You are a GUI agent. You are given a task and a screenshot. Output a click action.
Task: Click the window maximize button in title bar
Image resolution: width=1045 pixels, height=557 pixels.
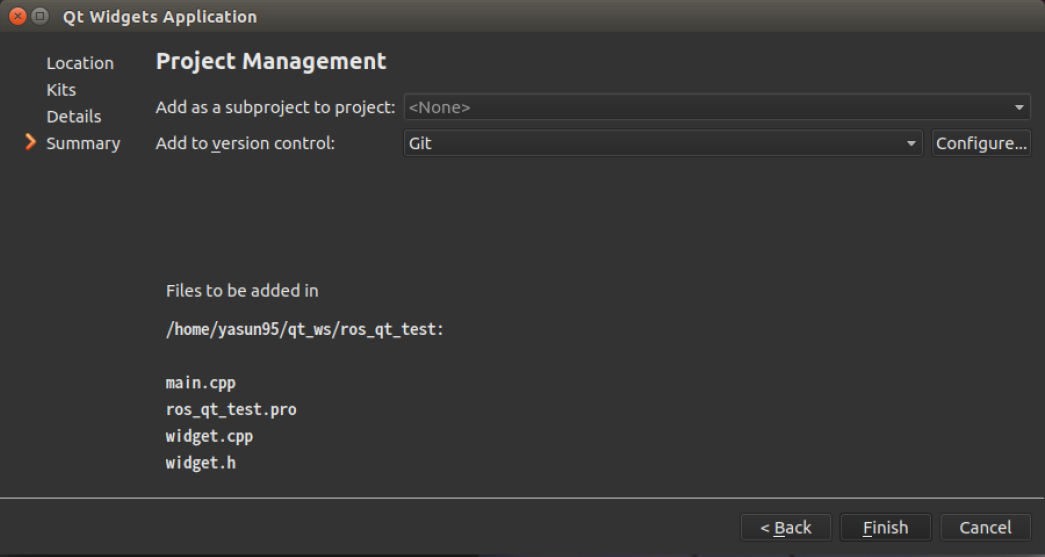40,16
